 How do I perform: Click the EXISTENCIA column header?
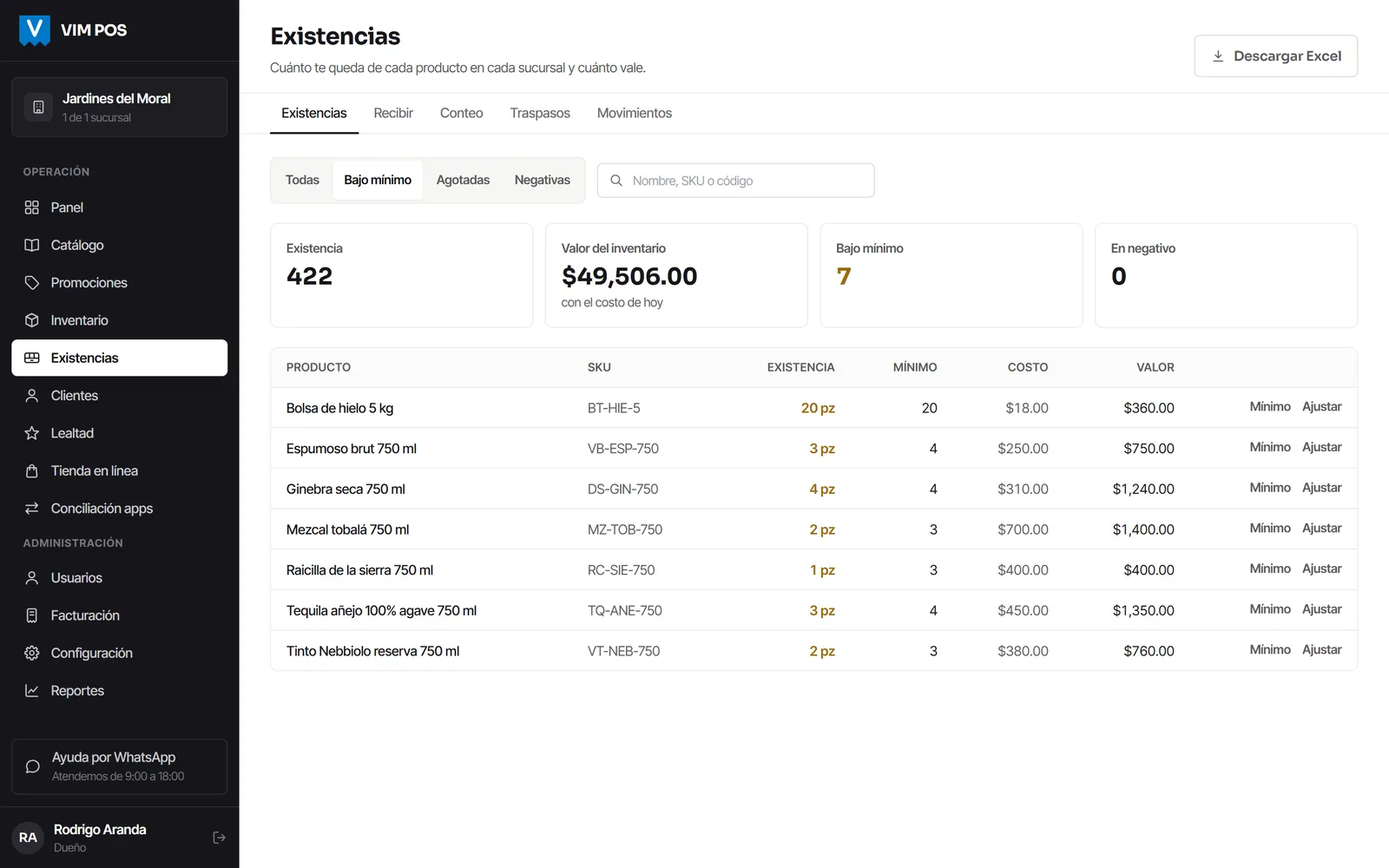click(800, 367)
